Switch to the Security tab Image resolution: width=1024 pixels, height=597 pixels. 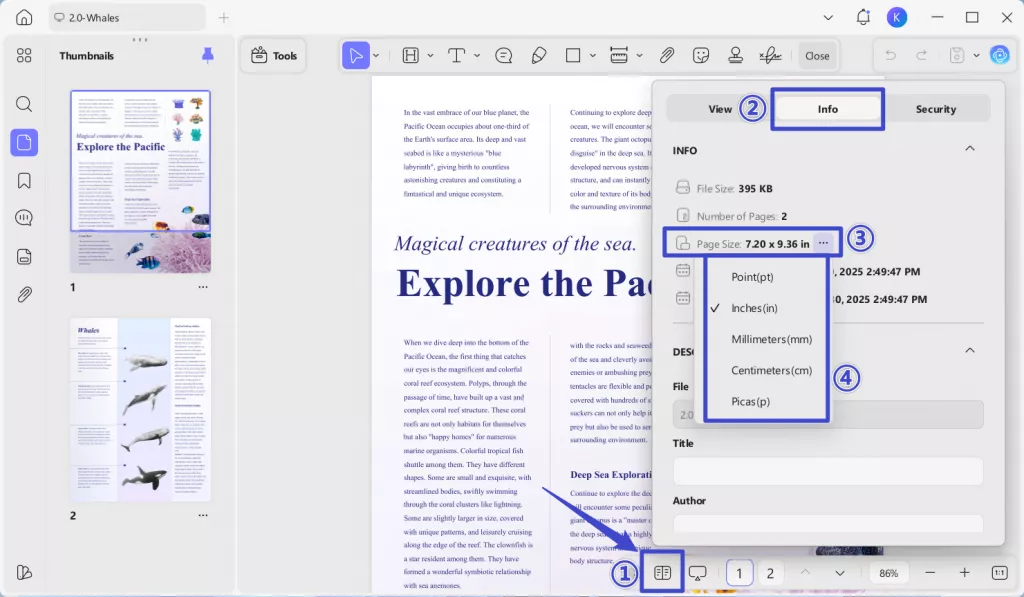tap(935, 109)
